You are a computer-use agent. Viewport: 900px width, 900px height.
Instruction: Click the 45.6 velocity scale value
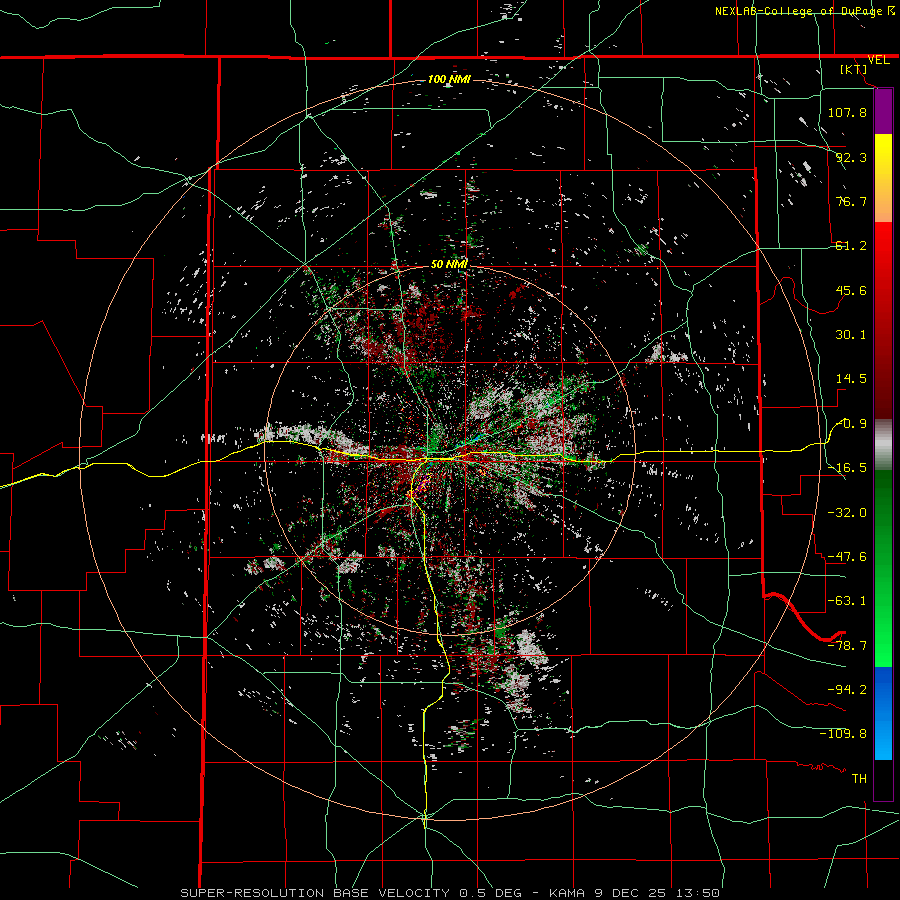click(851, 290)
